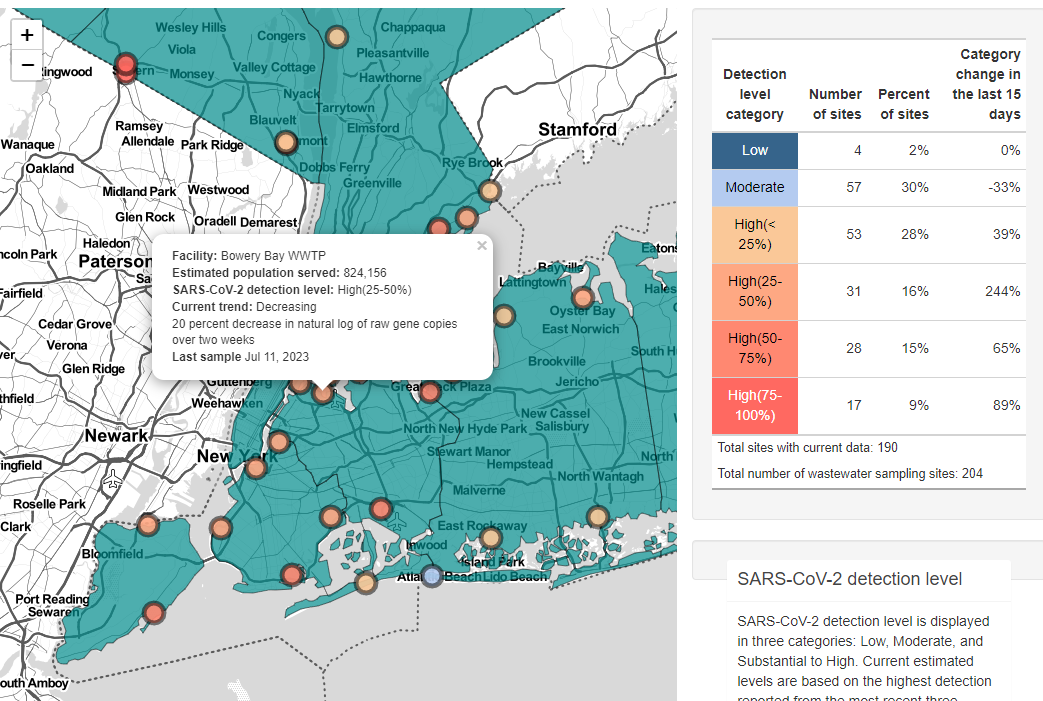This screenshot has height=701, width=1043.
Task: Zoom out of the map
Action: 27,66
